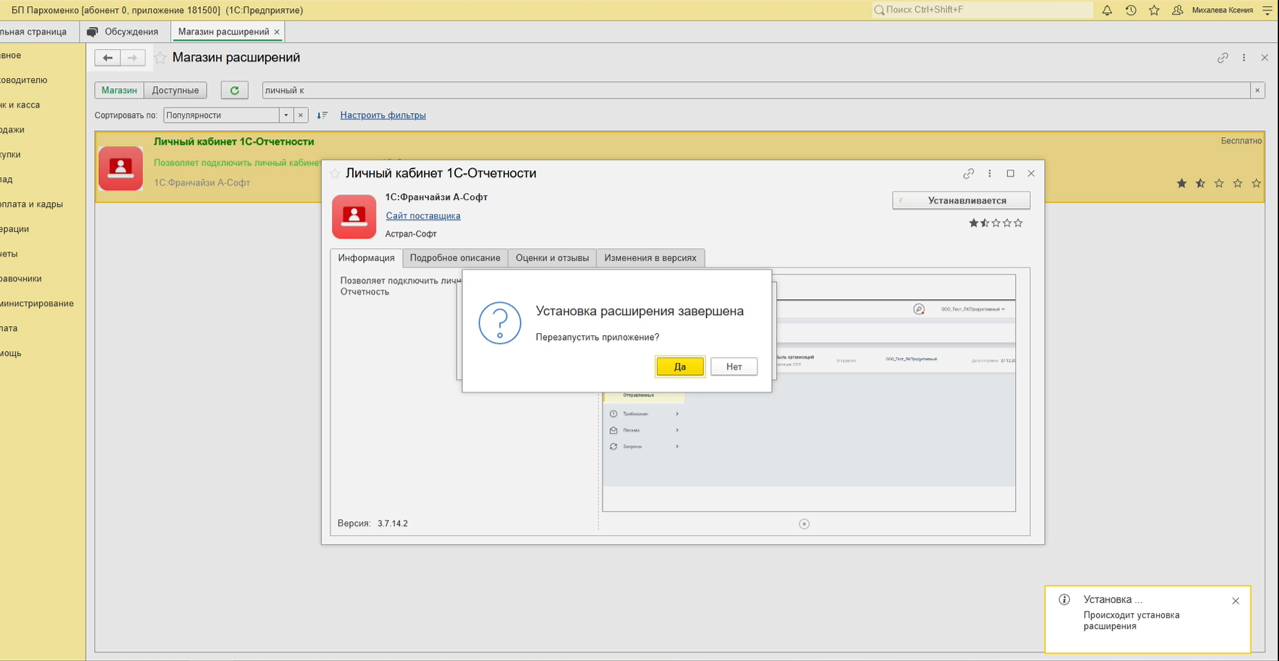The width and height of the screenshot is (1279, 661).
Task: Confirm restart with the Да button
Action: (x=680, y=367)
